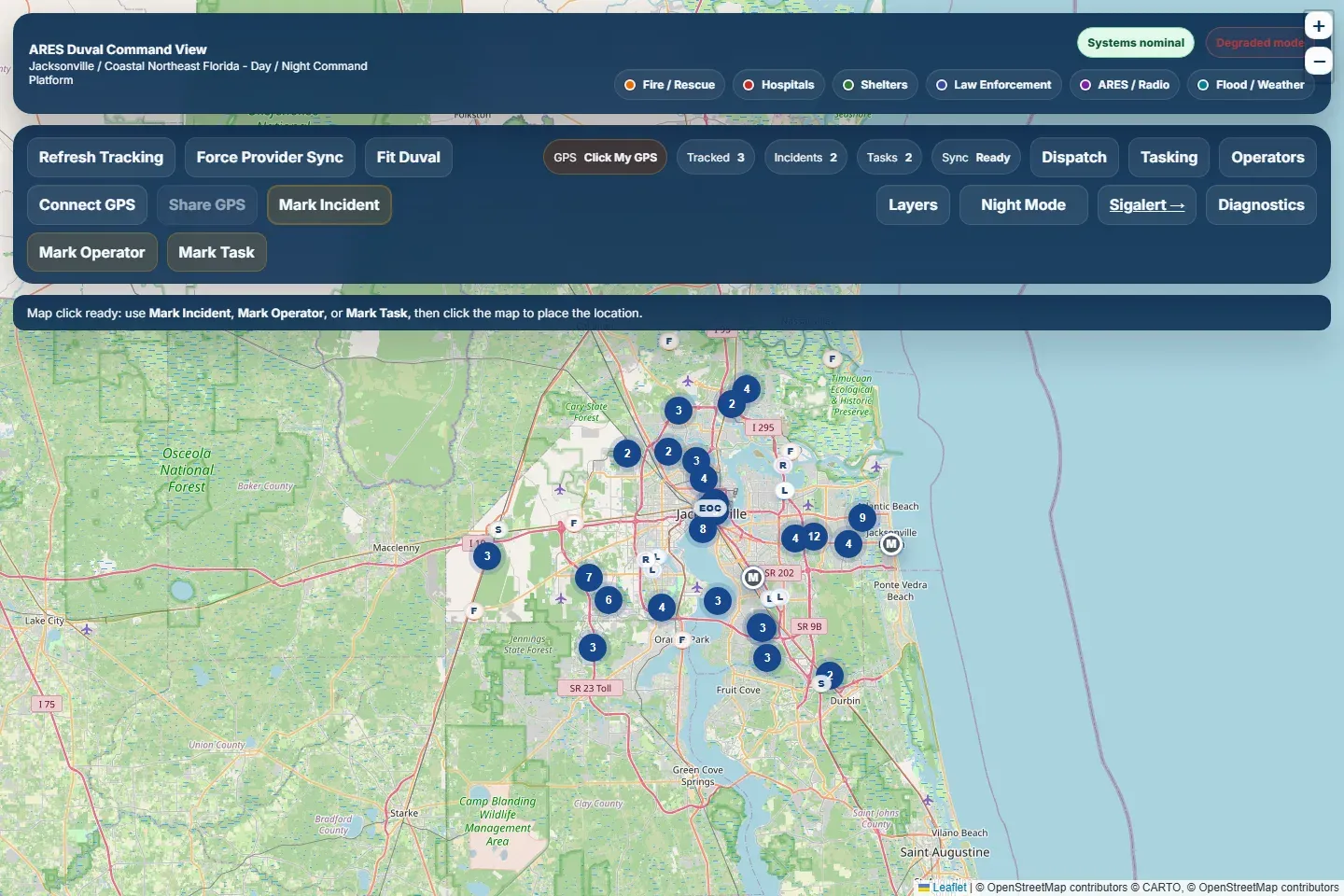Activate Mark Task mode
This screenshot has height=896, width=1344.
217,253
